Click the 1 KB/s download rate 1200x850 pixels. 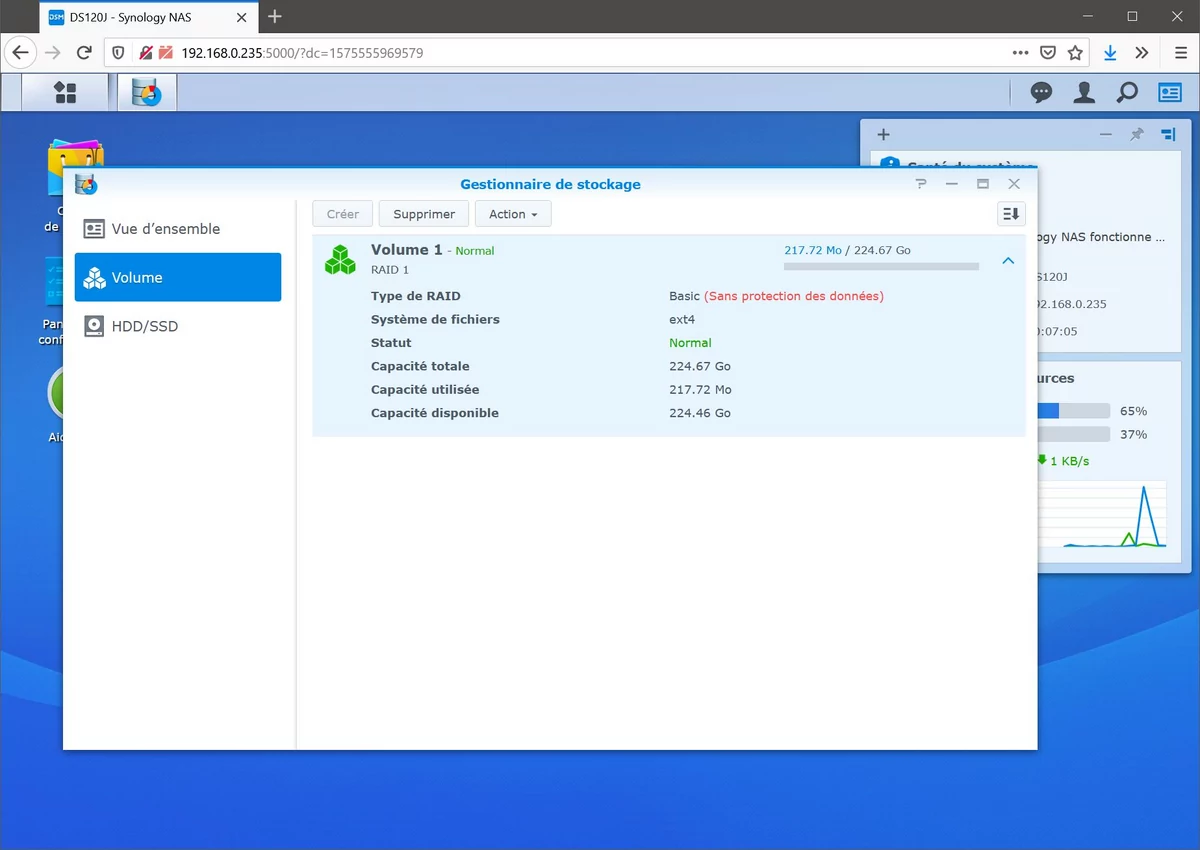click(1069, 461)
